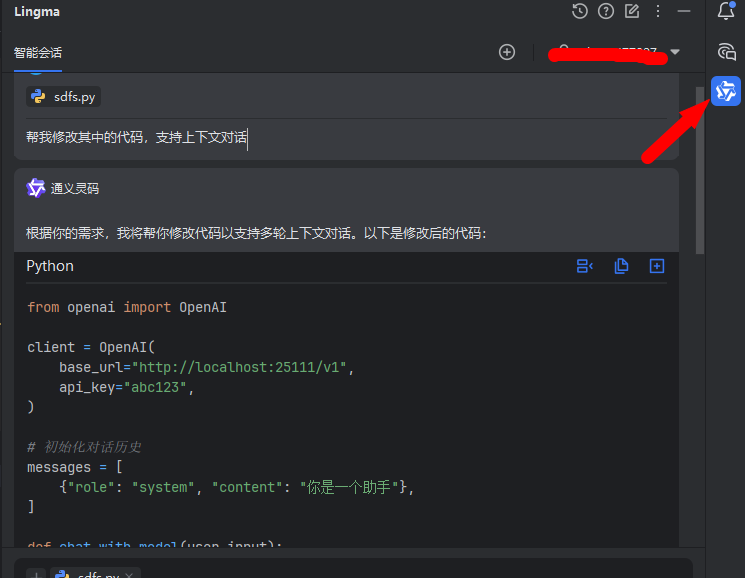Copy the Python code block
The height and width of the screenshot is (578, 745).
tap(621, 266)
